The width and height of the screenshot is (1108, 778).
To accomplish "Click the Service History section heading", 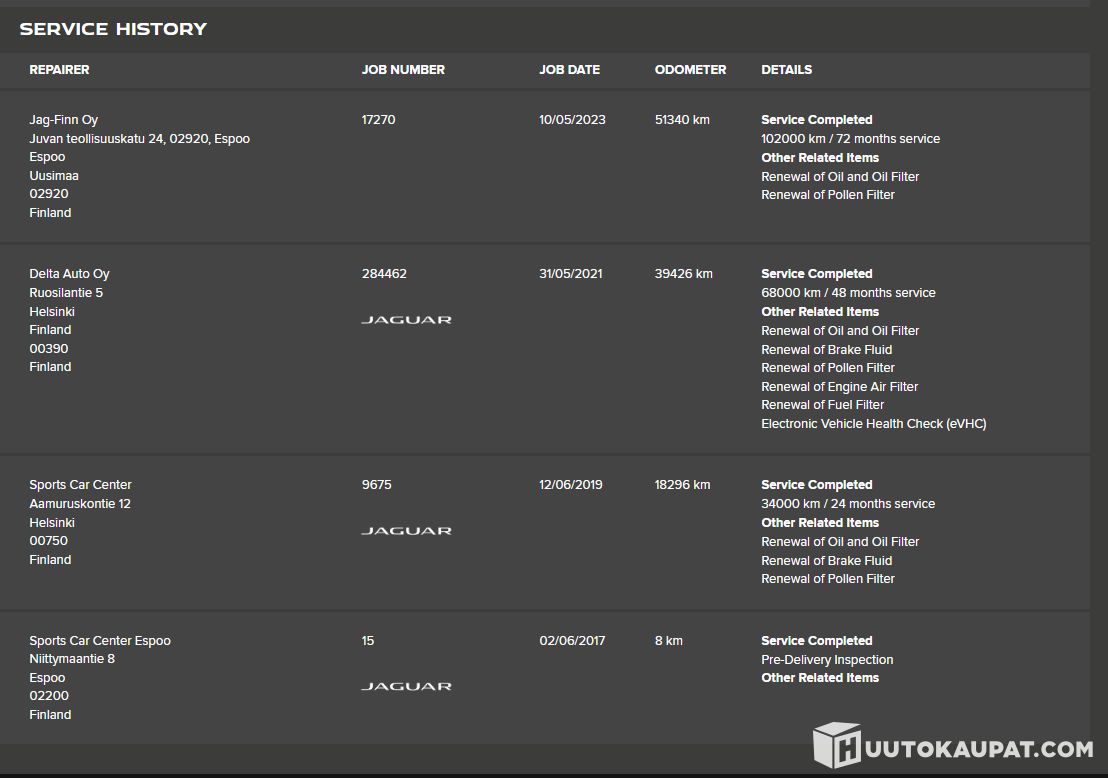I will (x=113, y=29).
